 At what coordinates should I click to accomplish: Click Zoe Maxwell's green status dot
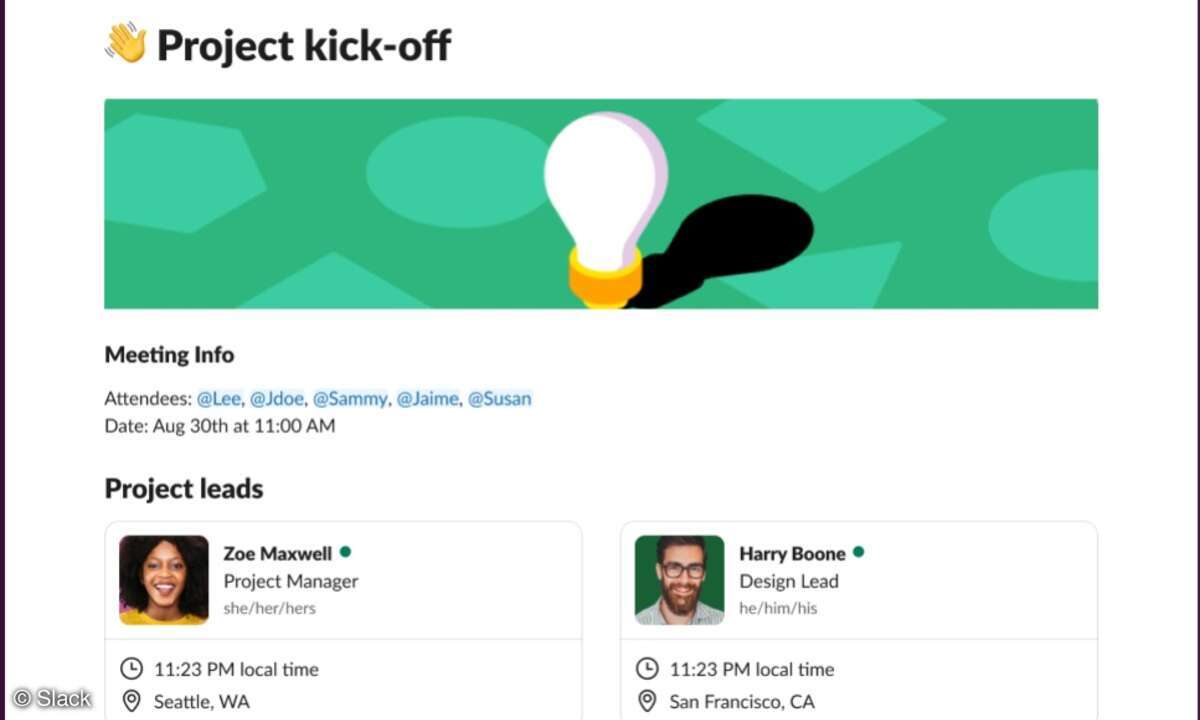click(x=345, y=551)
